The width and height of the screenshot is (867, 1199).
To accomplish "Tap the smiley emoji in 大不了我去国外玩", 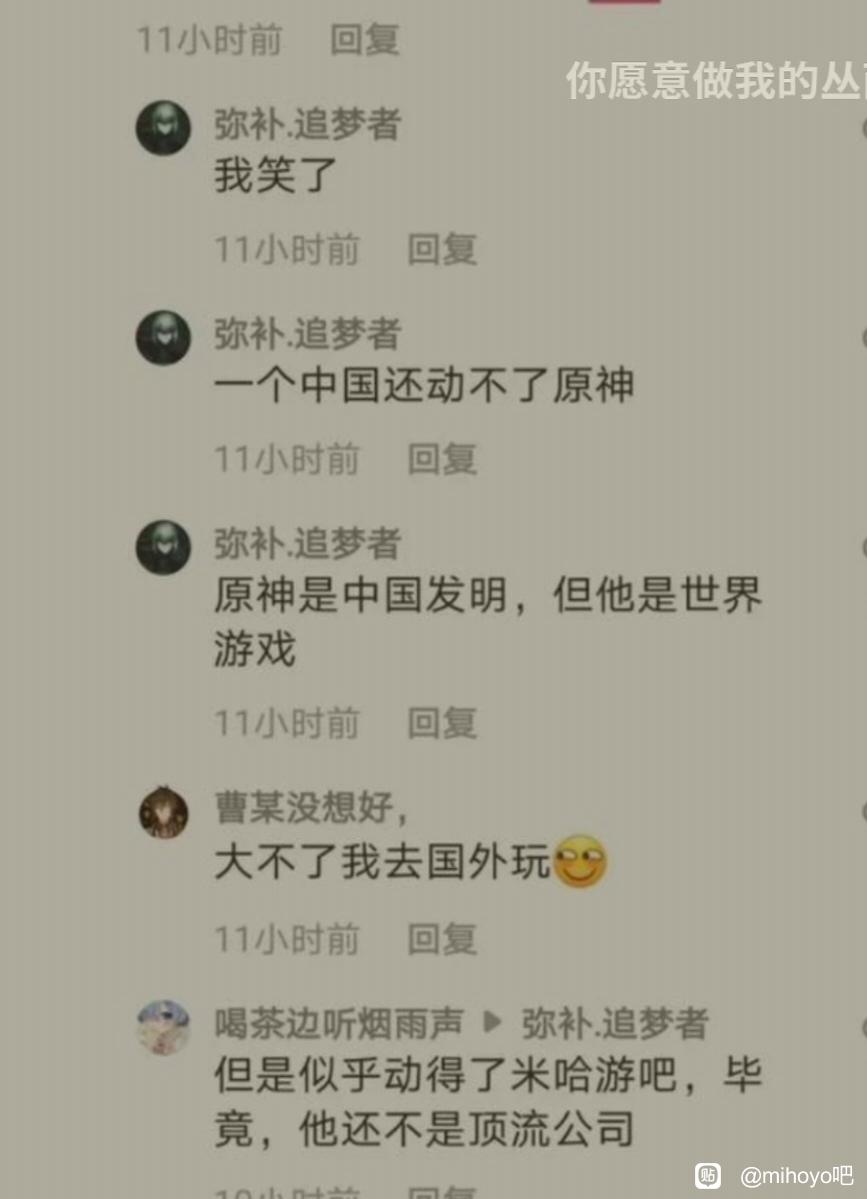I will click(580, 861).
